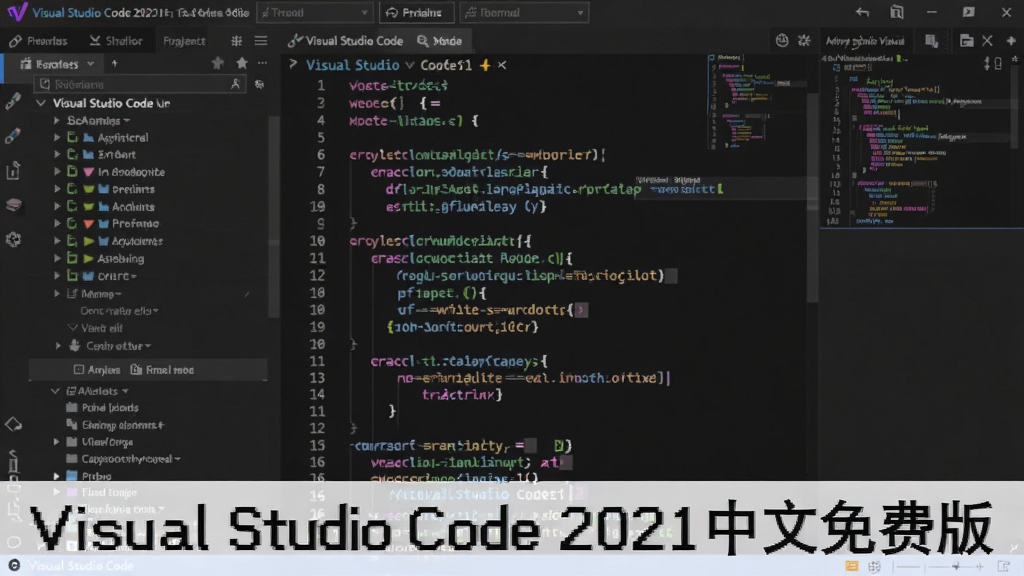1024x576 pixels.
Task: Click the folder window icon in the right panel header
Action: 966,41
